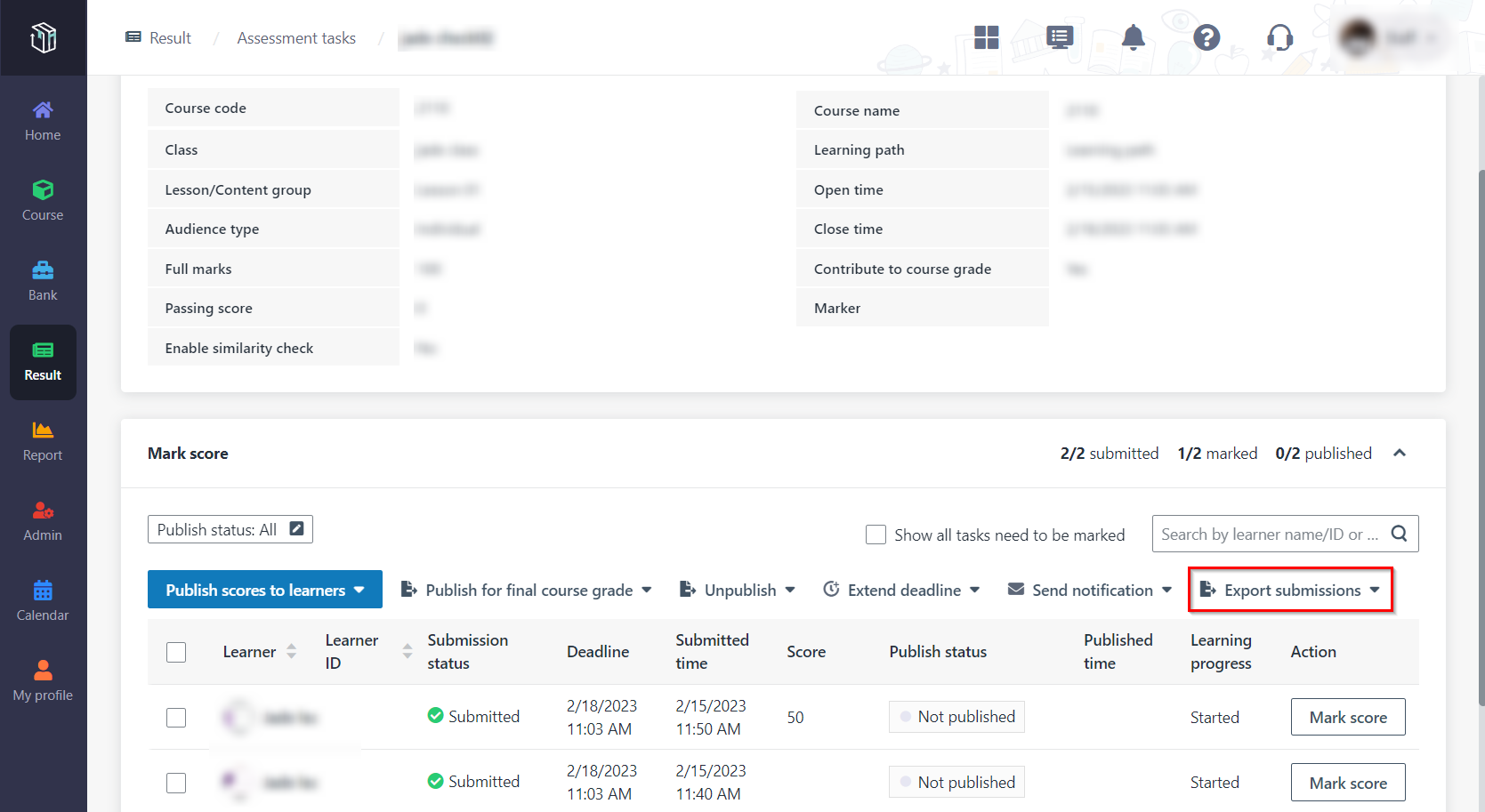The height and width of the screenshot is (812, 1485).
Task: Click the Publish status column header
Action: click(938, 652)
